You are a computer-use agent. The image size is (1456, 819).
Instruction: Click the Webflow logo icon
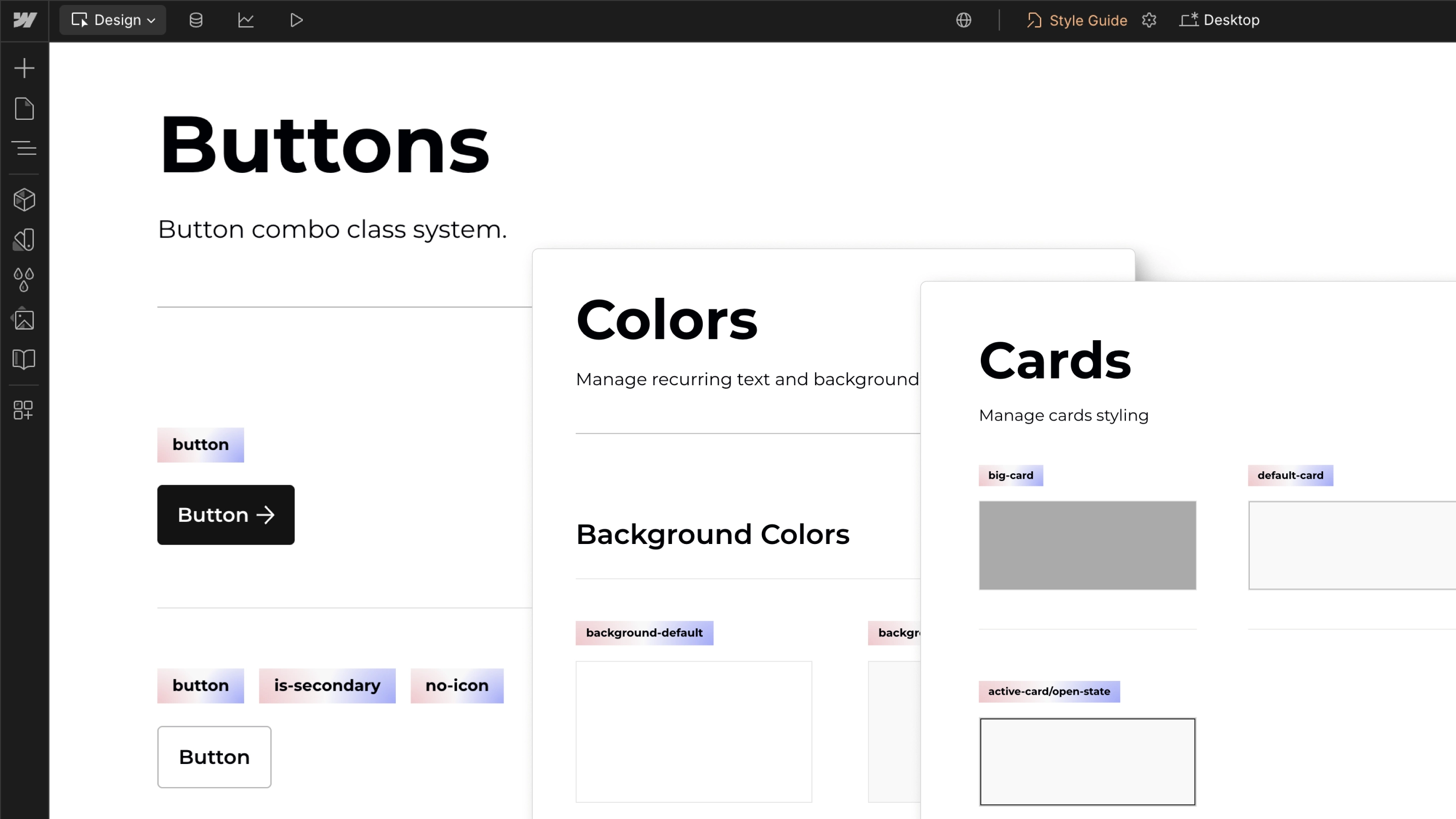click(x=24, y=20)
